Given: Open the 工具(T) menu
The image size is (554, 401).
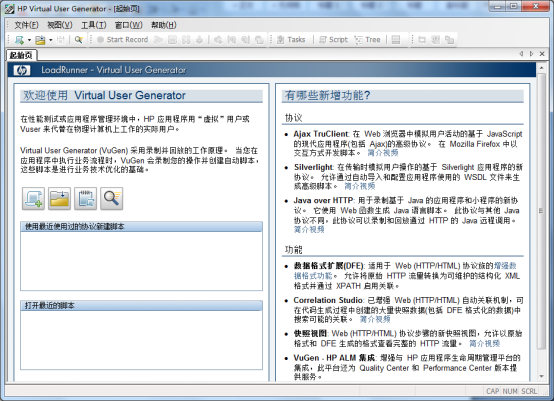Looking at the screenshot, I should point(94,25).
